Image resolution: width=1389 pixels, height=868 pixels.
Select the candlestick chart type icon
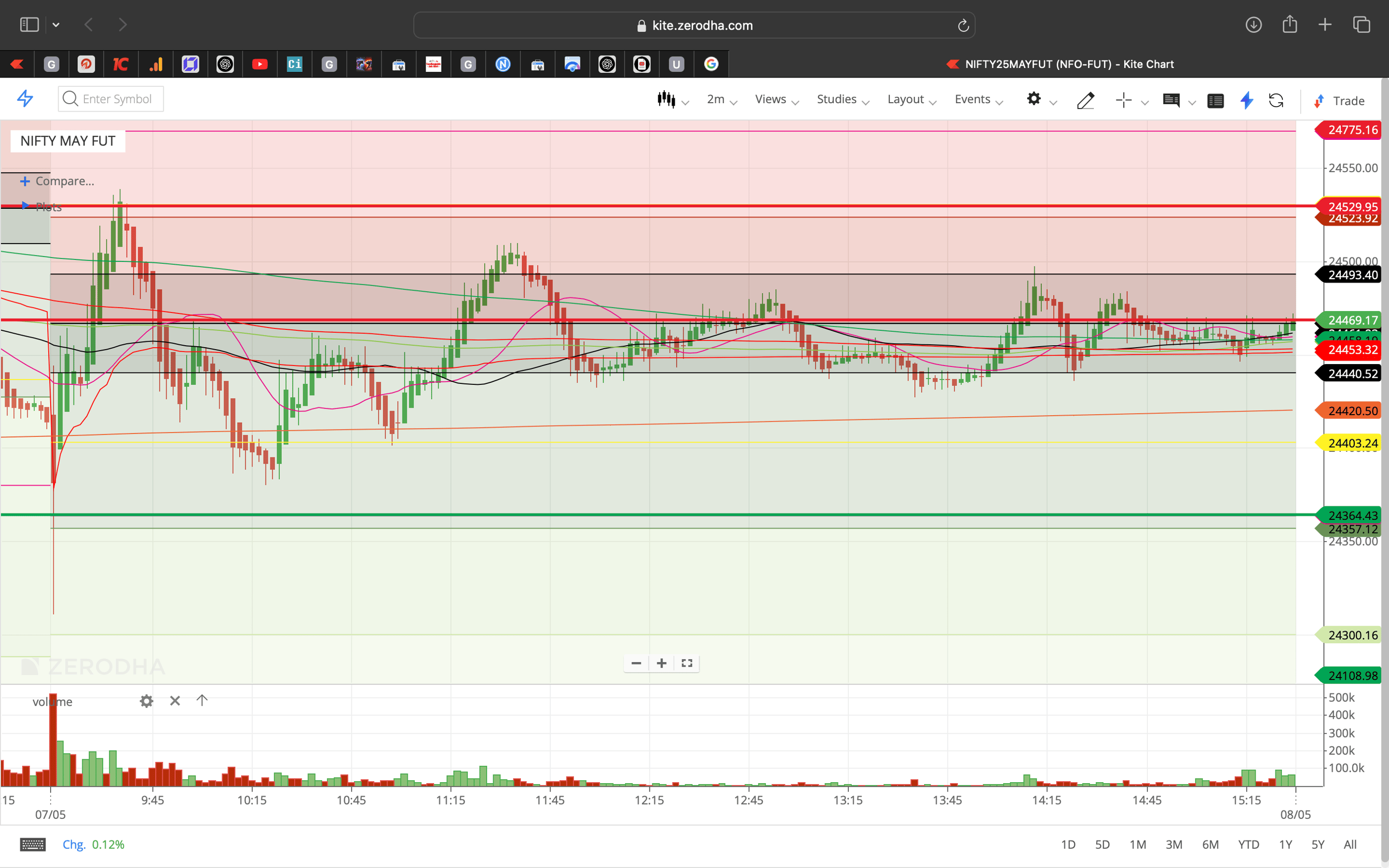pyautogui.click(x=666, y=99)
